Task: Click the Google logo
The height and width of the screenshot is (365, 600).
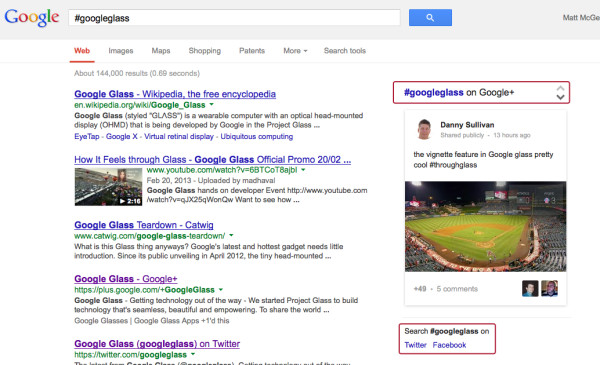Action: 32,18
